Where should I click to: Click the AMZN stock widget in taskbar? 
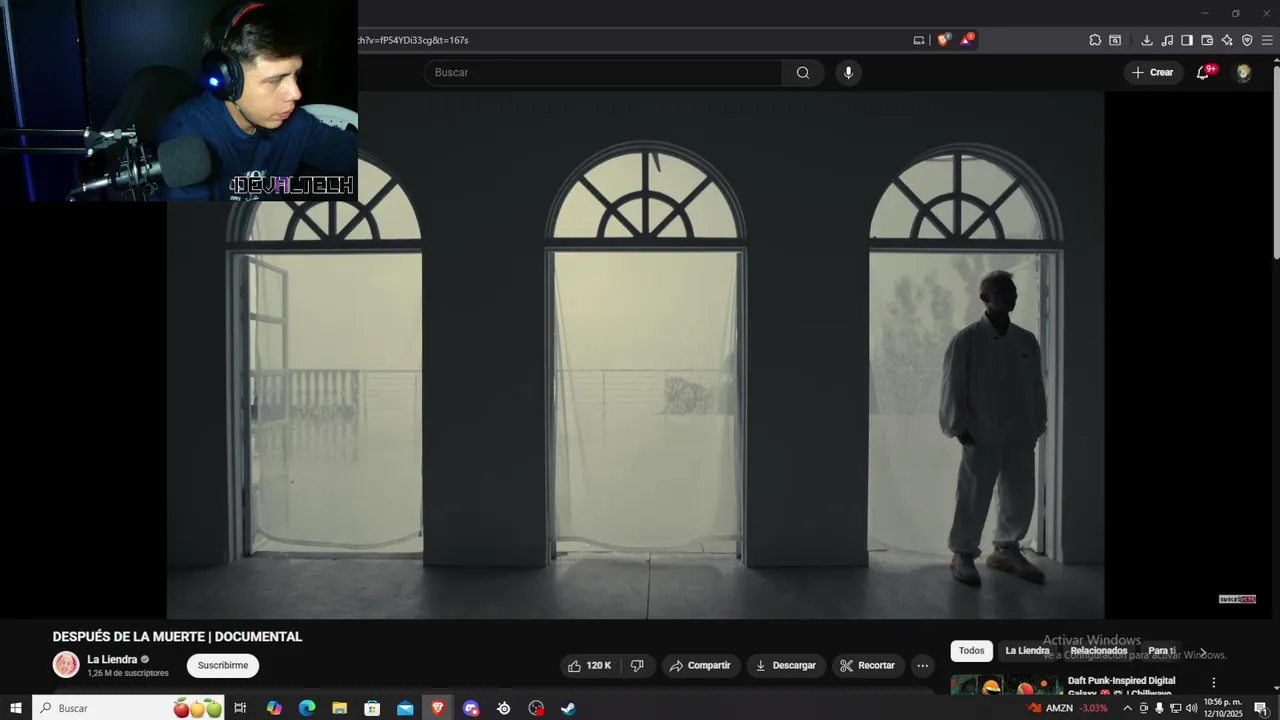[x=1067, y=708]
